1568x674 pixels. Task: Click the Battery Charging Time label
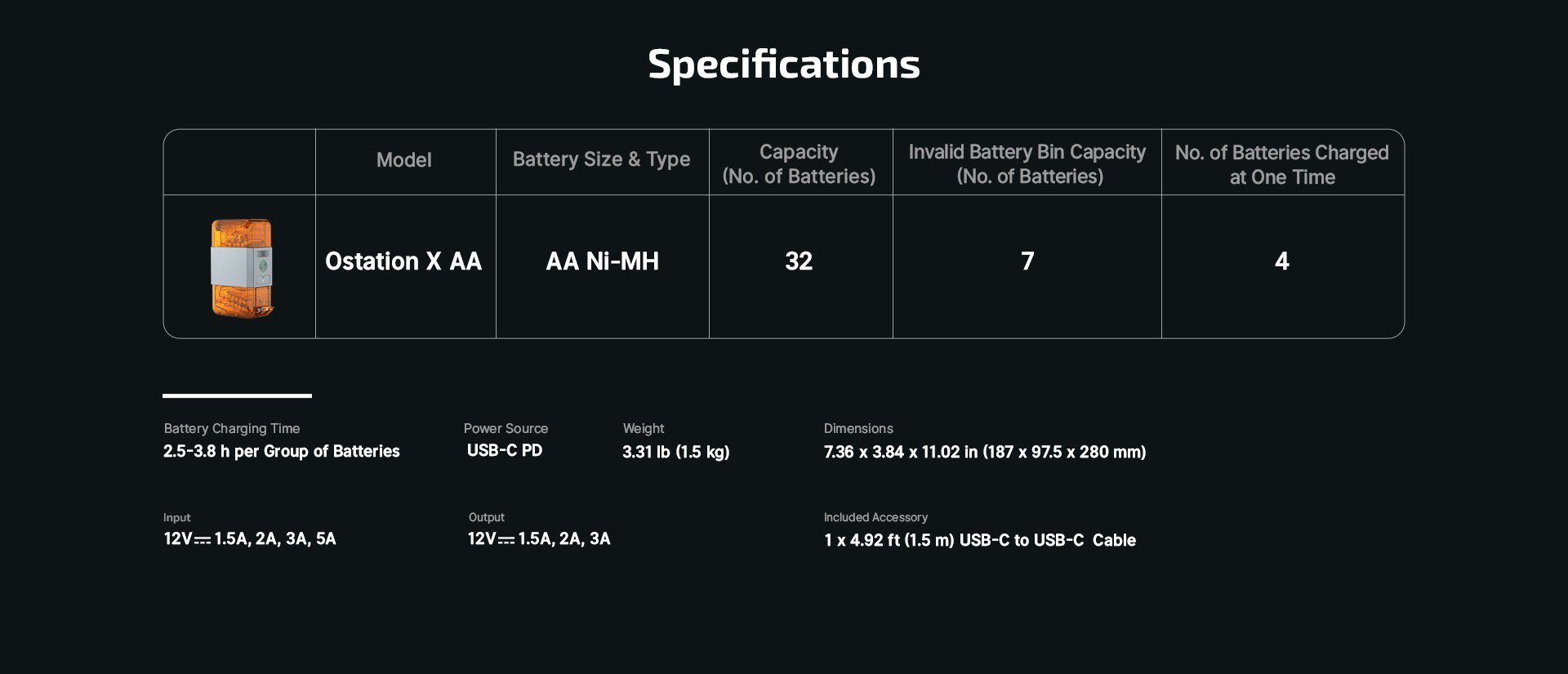click(x=232, y=429)
